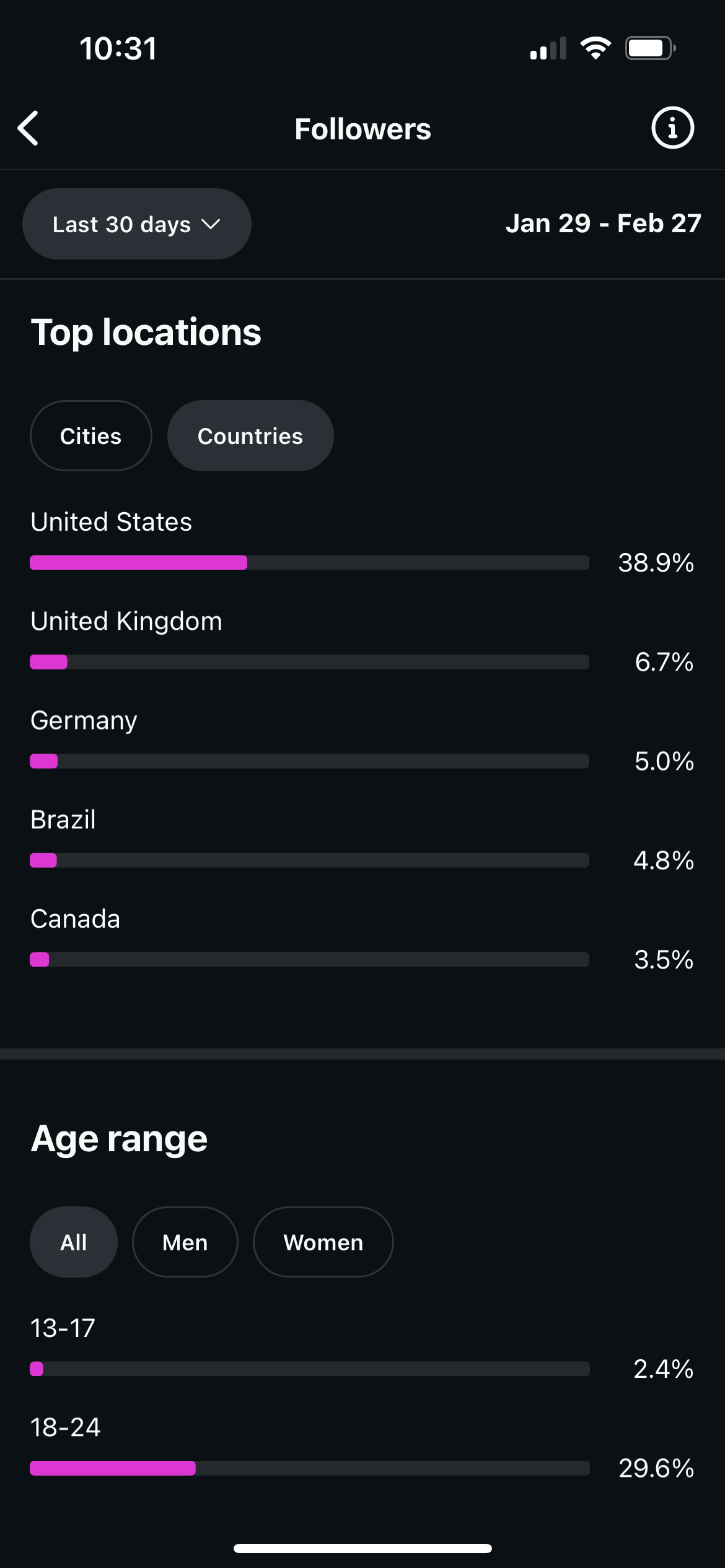
Task: Filter age range by Men
Action: pyautogui.click(x=185, y=1242)
